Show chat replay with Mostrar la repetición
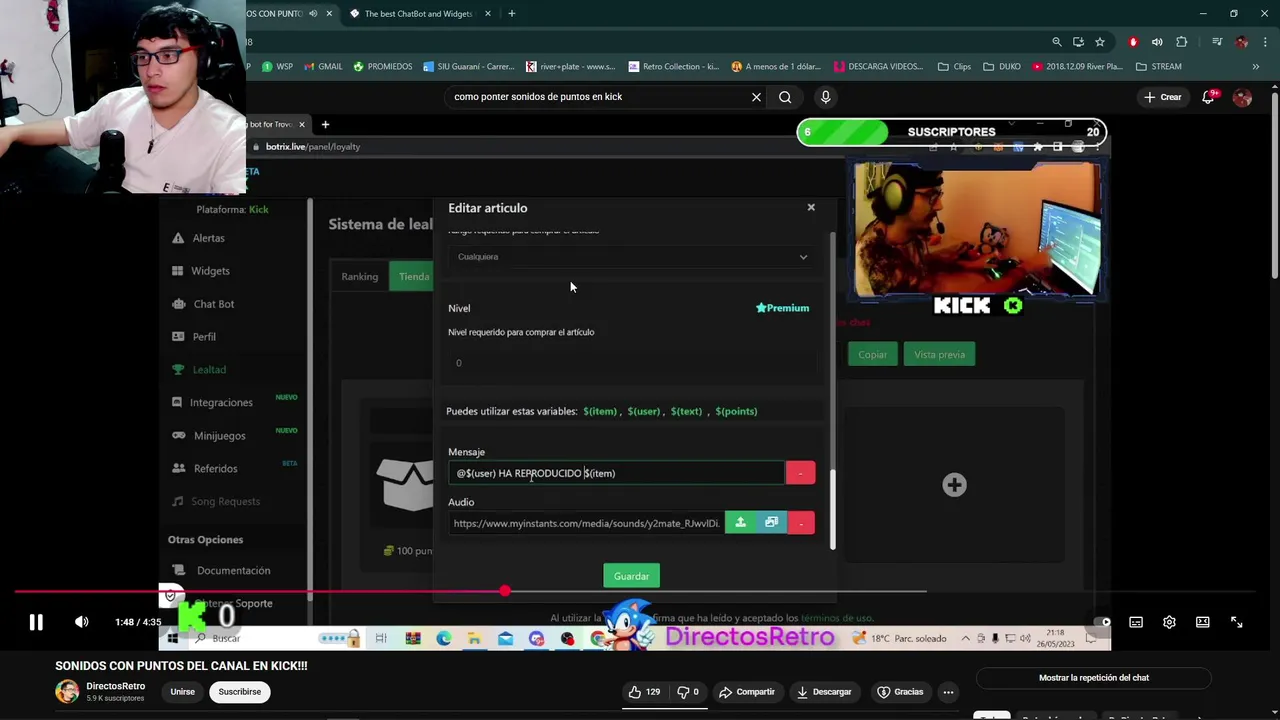This screenshot has width=1280, height=720. 1093,678
